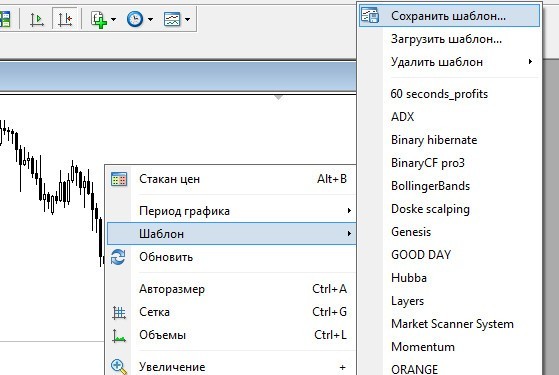559x375 pixels.
Task: Apply the Market Scanner System template
Action: [452, 324]
